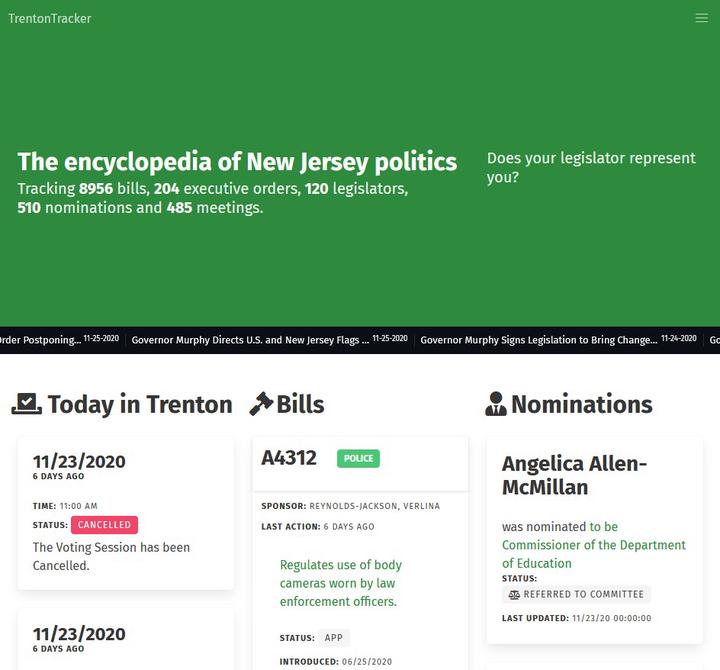
Task: Open Angelica Allen-McMillan nomination
Action: point(574,475)
